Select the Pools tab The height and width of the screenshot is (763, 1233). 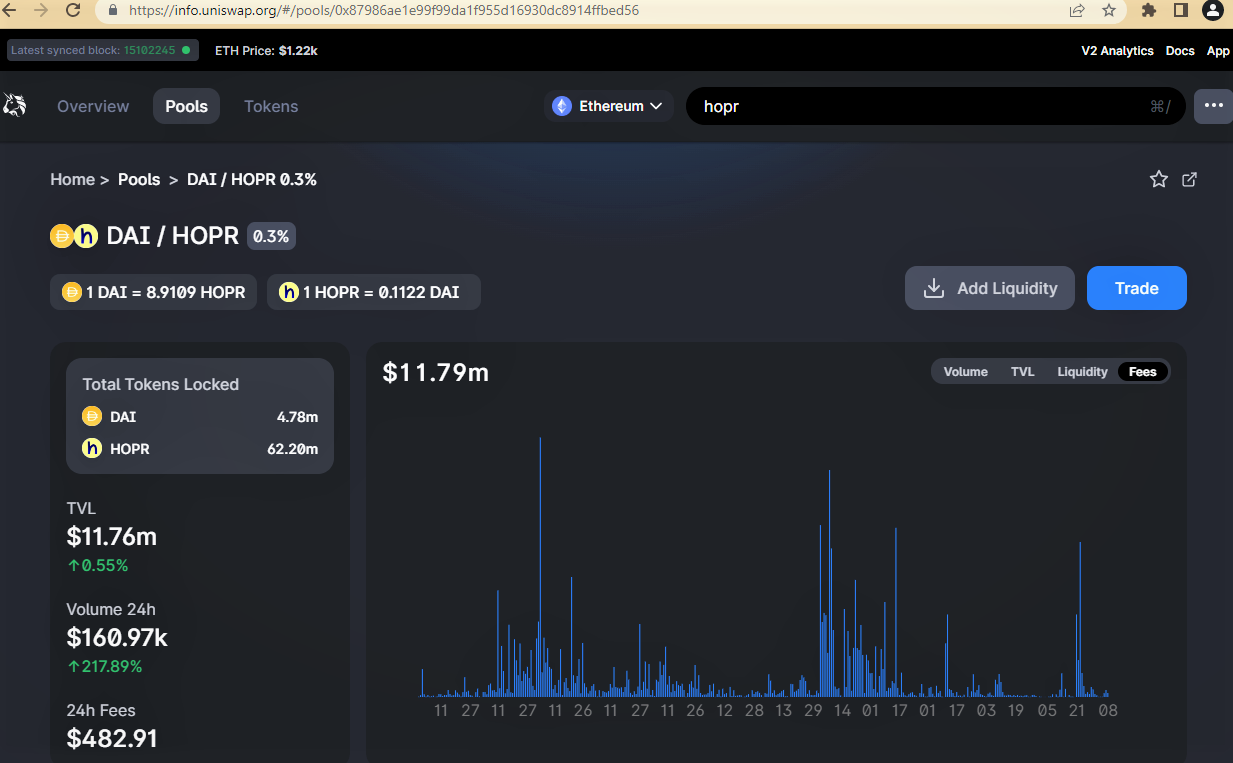tap(186, 106)
